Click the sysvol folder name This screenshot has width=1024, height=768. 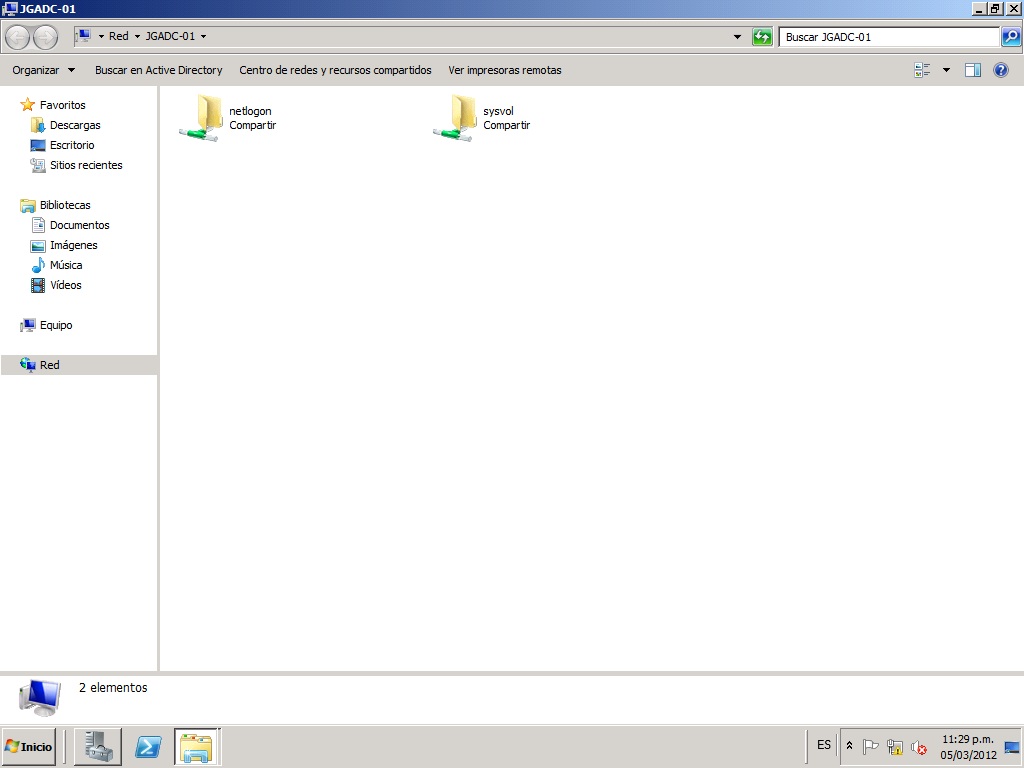(x=498, y=111)
